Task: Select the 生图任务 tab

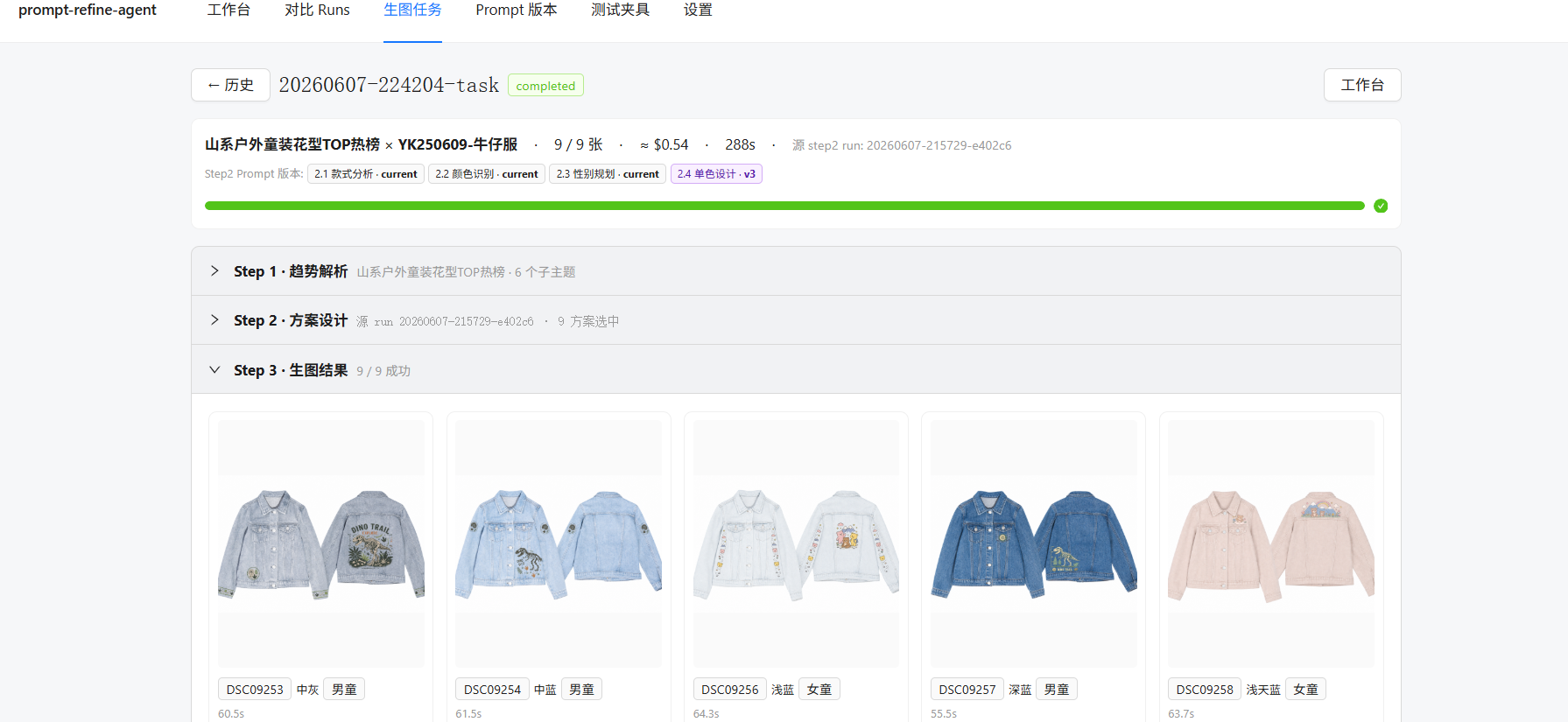Action: tap(412, 11)
